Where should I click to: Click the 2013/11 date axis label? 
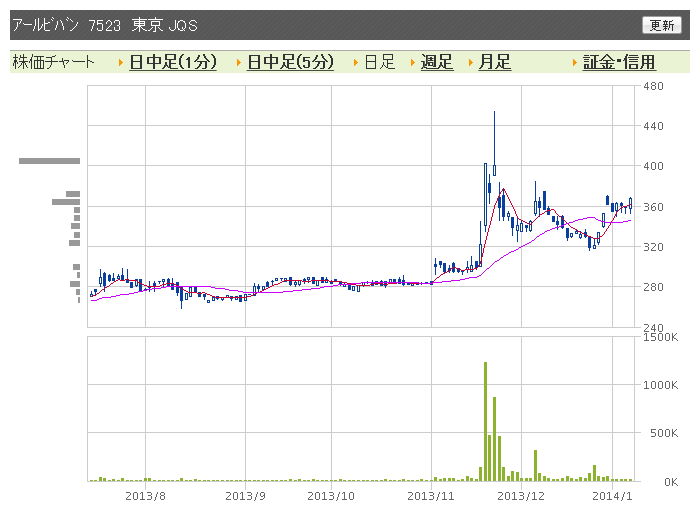tap(431, 496)
